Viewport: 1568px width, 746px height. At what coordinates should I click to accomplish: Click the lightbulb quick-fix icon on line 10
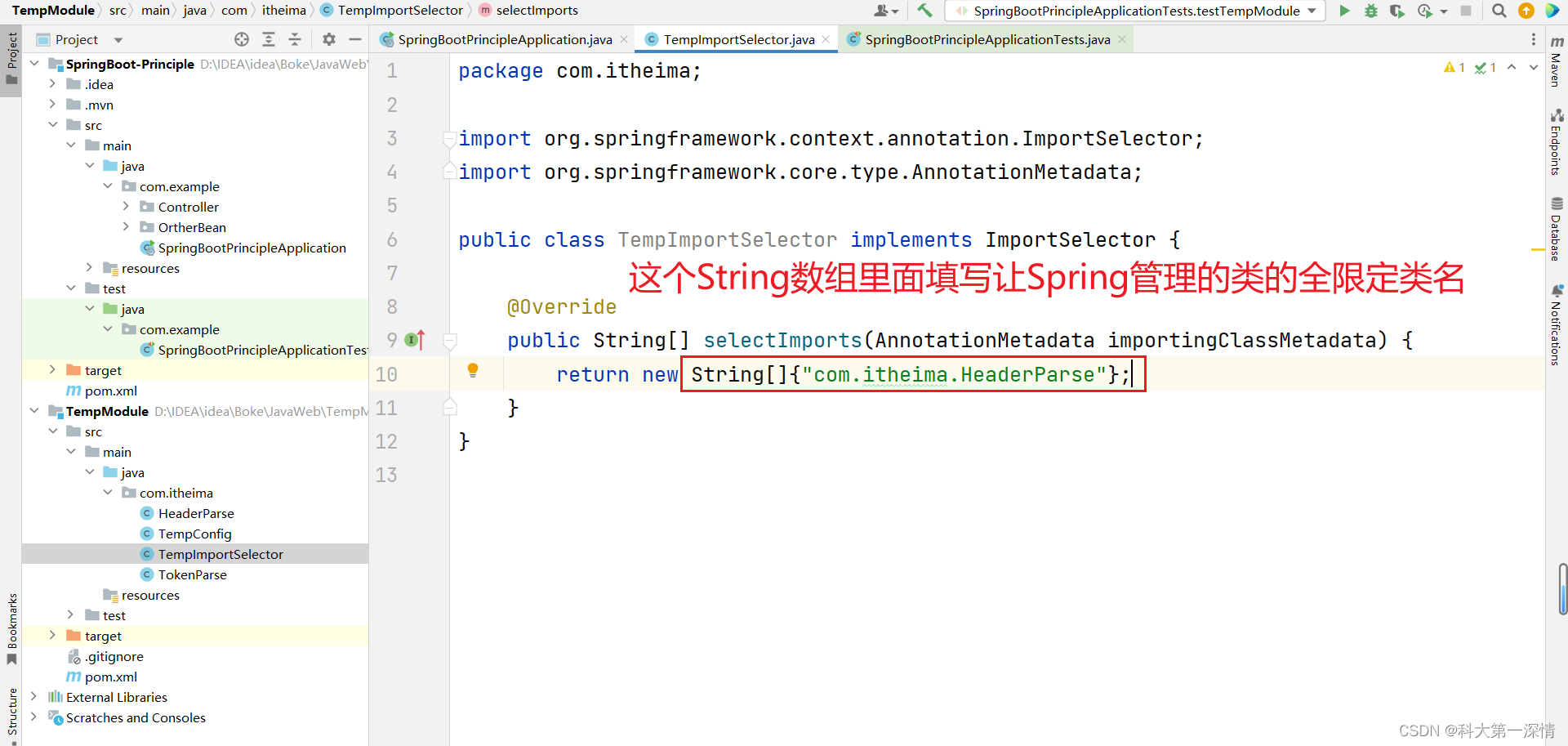[x=472, y=370]
